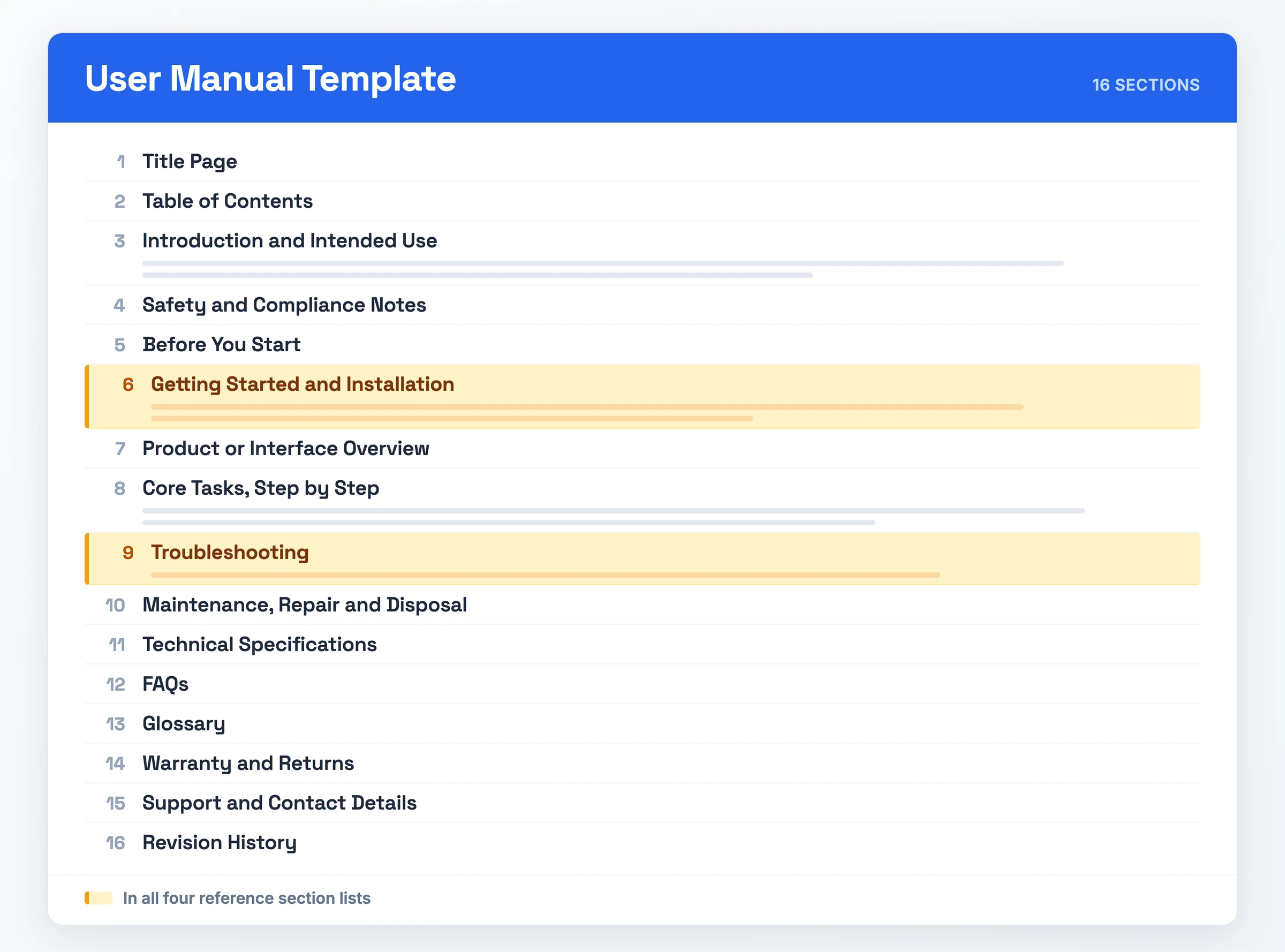The image size is (1285, 952).
Task: Click "In all four reference section lists" legend
Action: tap(247, 898)
